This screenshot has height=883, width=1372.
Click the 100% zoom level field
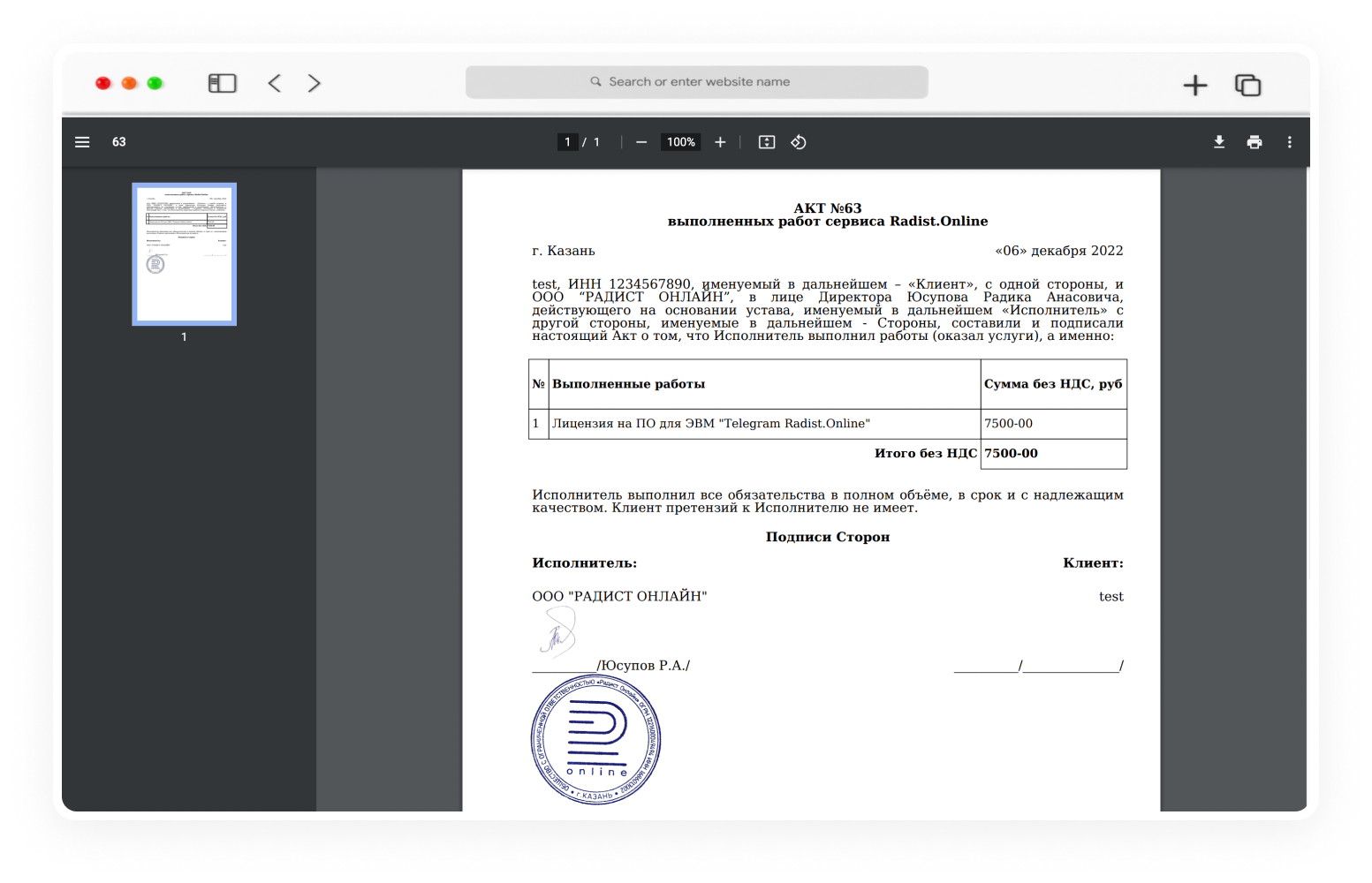click(680, 142)
